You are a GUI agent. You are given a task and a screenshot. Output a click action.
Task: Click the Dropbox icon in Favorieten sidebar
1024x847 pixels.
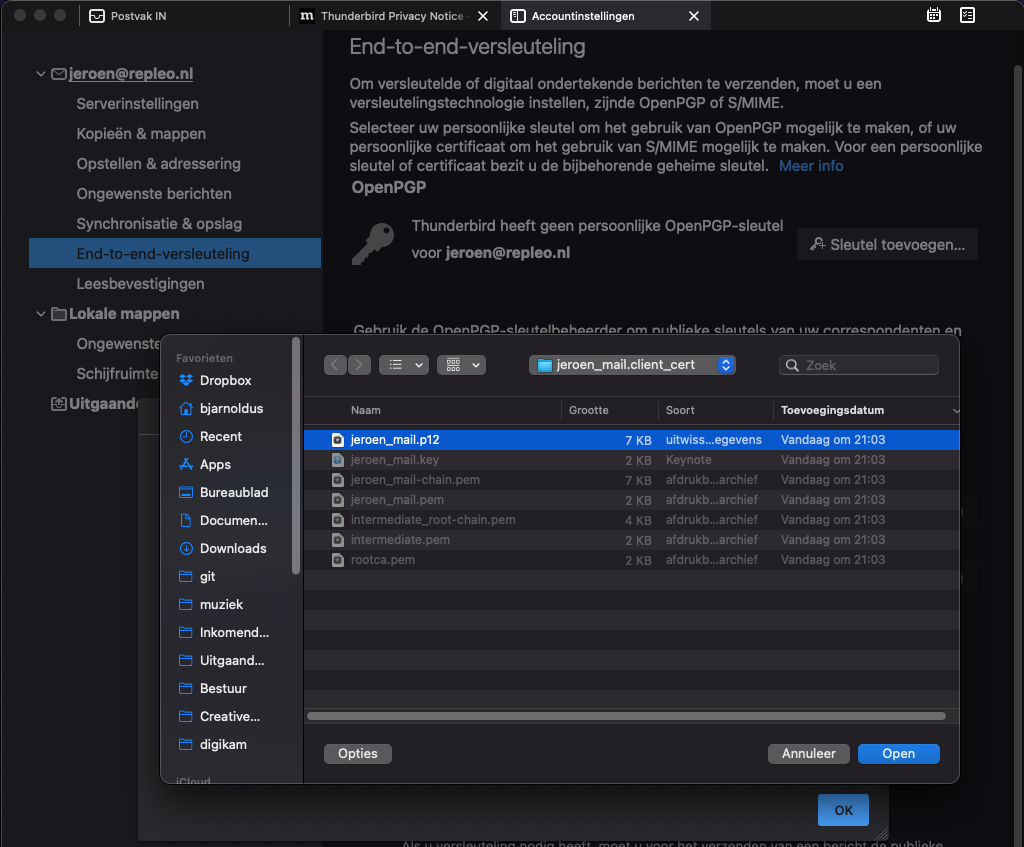[x=186, y=380]
